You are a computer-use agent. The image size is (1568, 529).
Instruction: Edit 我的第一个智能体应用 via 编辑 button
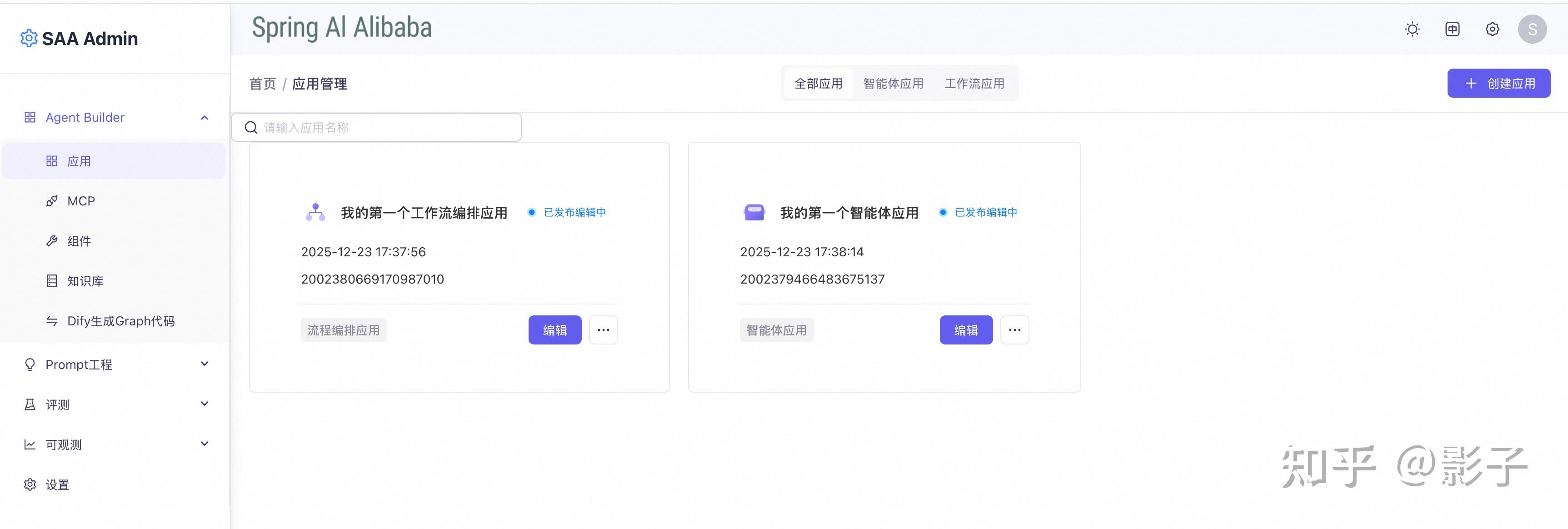click(966, 329)
